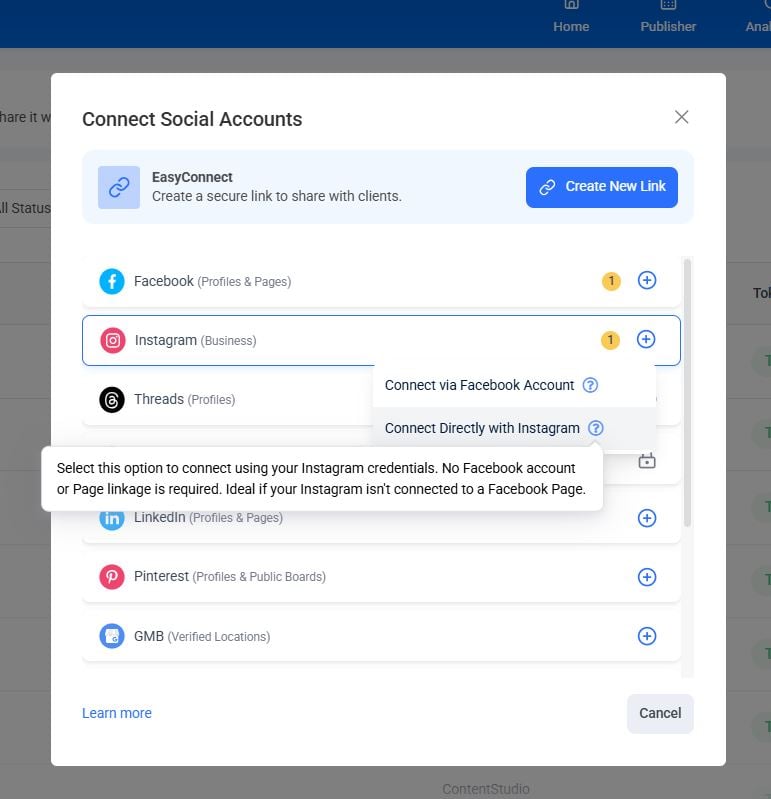This screenshot has width=771, height=799.
Task: Click the calendar icon below Threads row
Action: pyautogui.click(x=647, y=461)
